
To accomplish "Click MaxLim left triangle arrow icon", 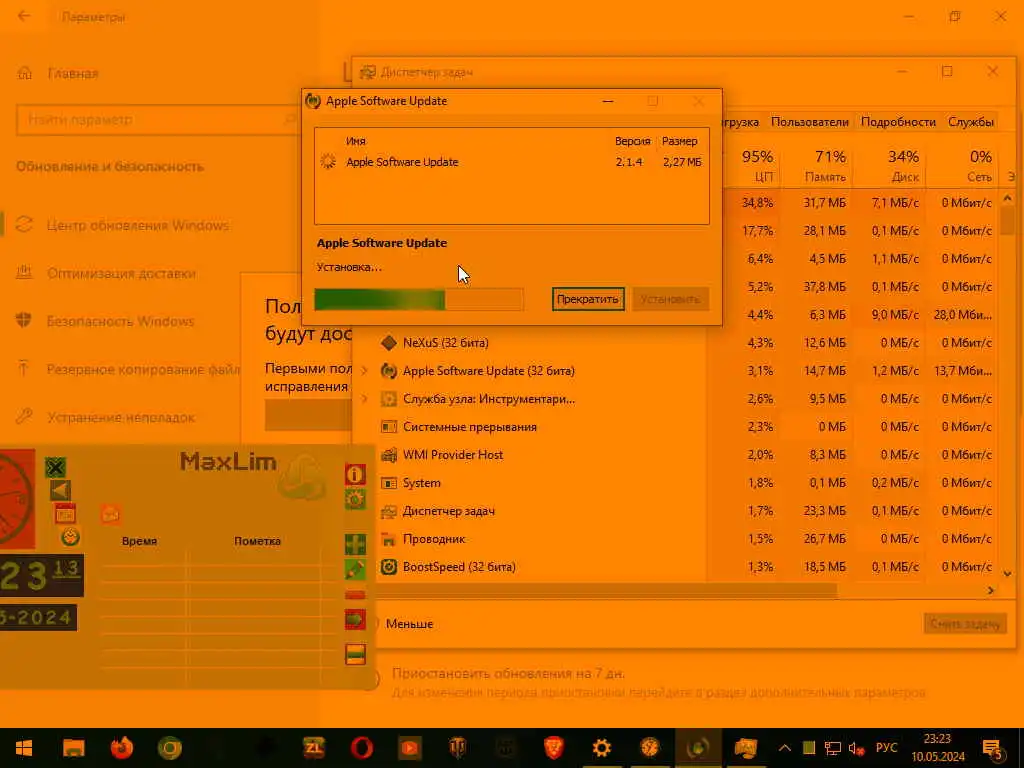I will 60,490.
